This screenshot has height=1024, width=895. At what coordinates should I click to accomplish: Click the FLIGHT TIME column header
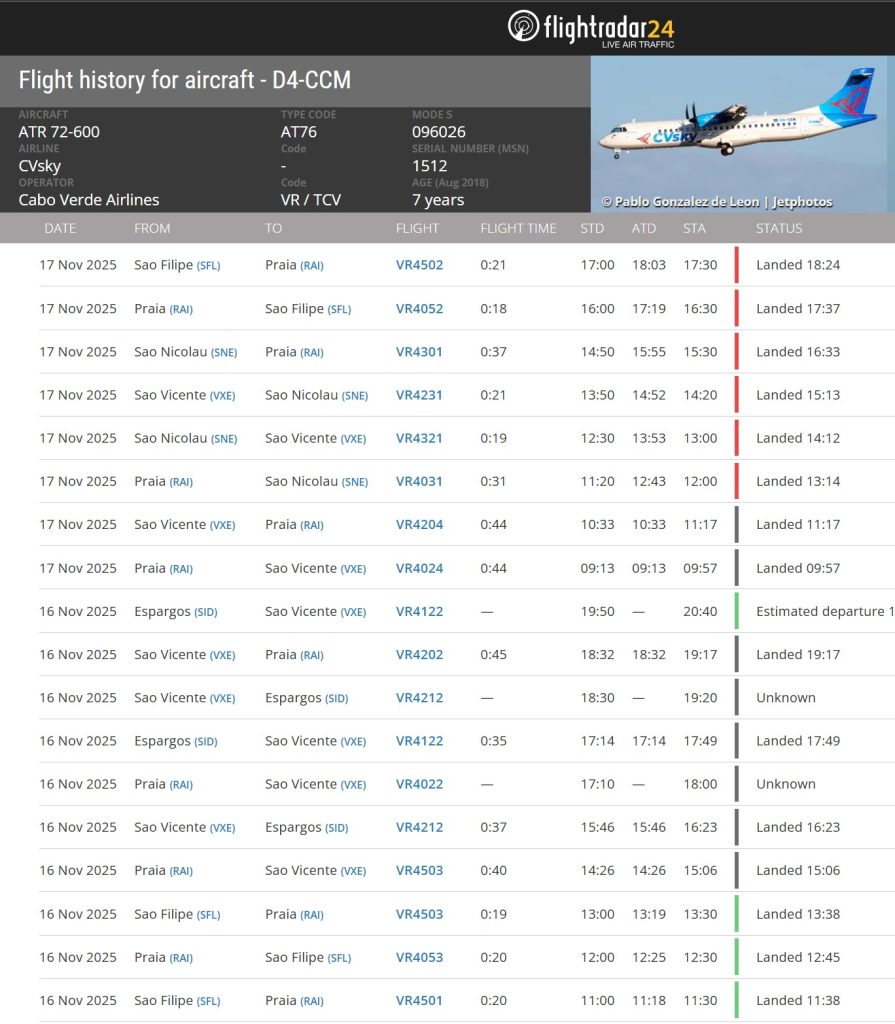click(518, 228)
